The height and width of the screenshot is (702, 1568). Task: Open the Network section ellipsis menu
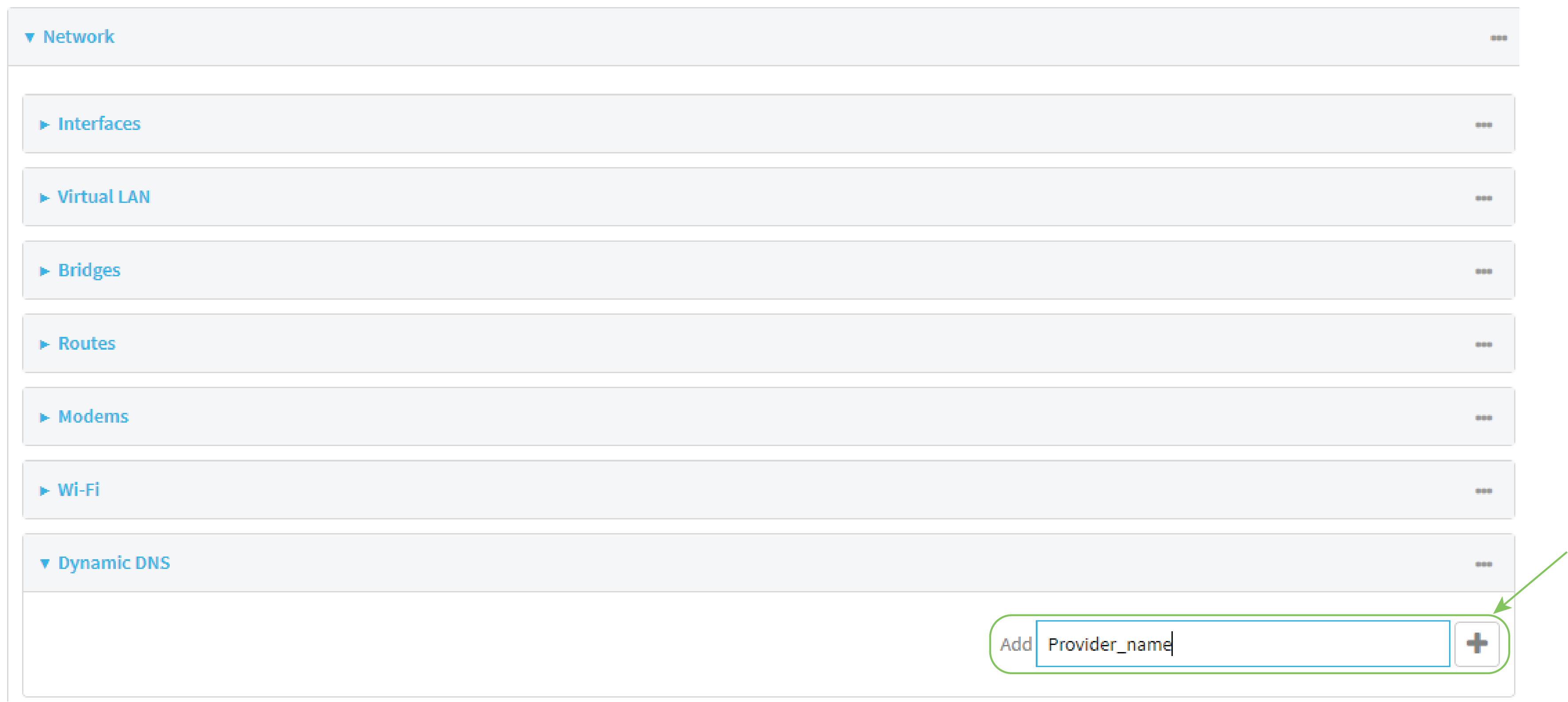(x=1498, y=38)
